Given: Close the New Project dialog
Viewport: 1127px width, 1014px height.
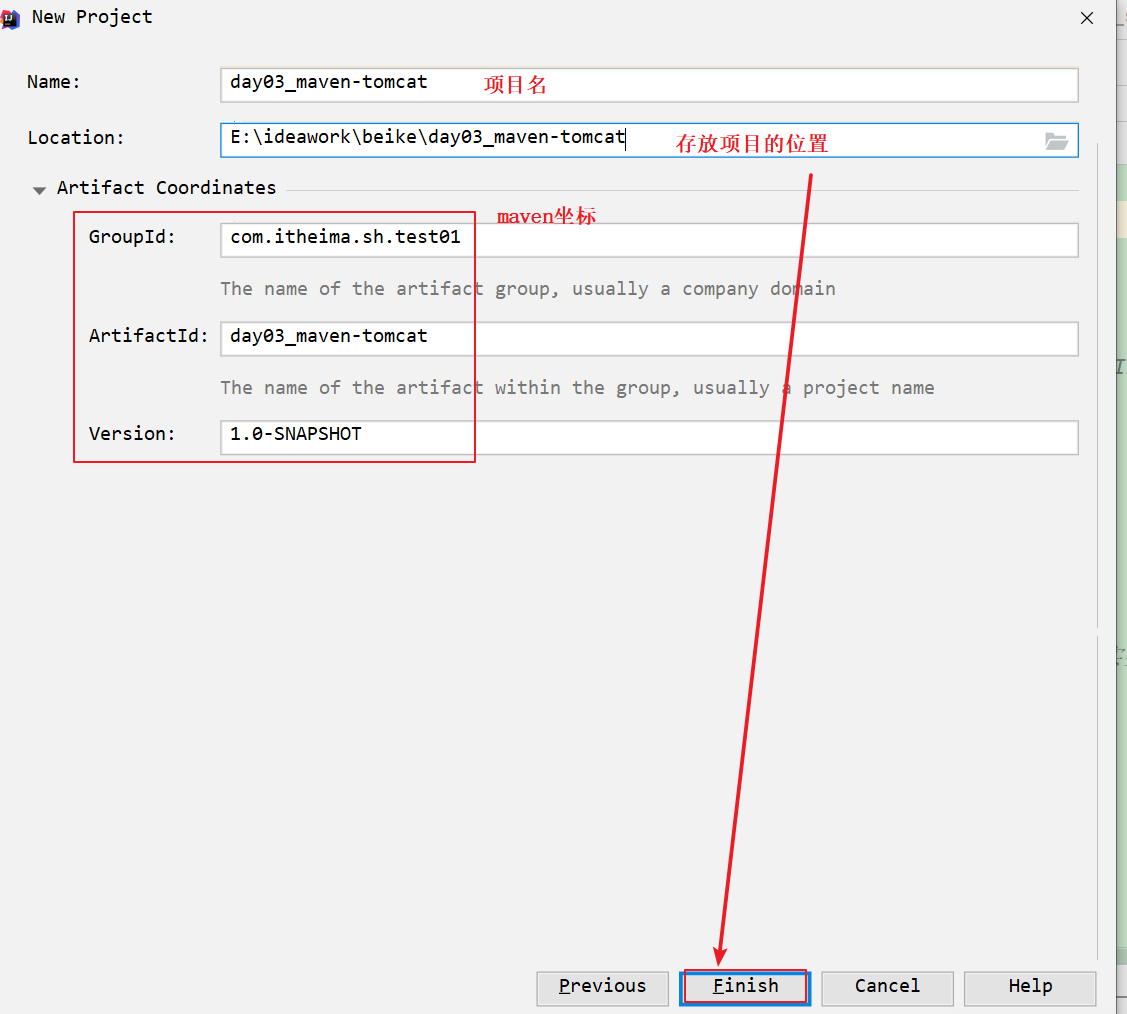Looking at the screenshot, I should (1087, 18).
